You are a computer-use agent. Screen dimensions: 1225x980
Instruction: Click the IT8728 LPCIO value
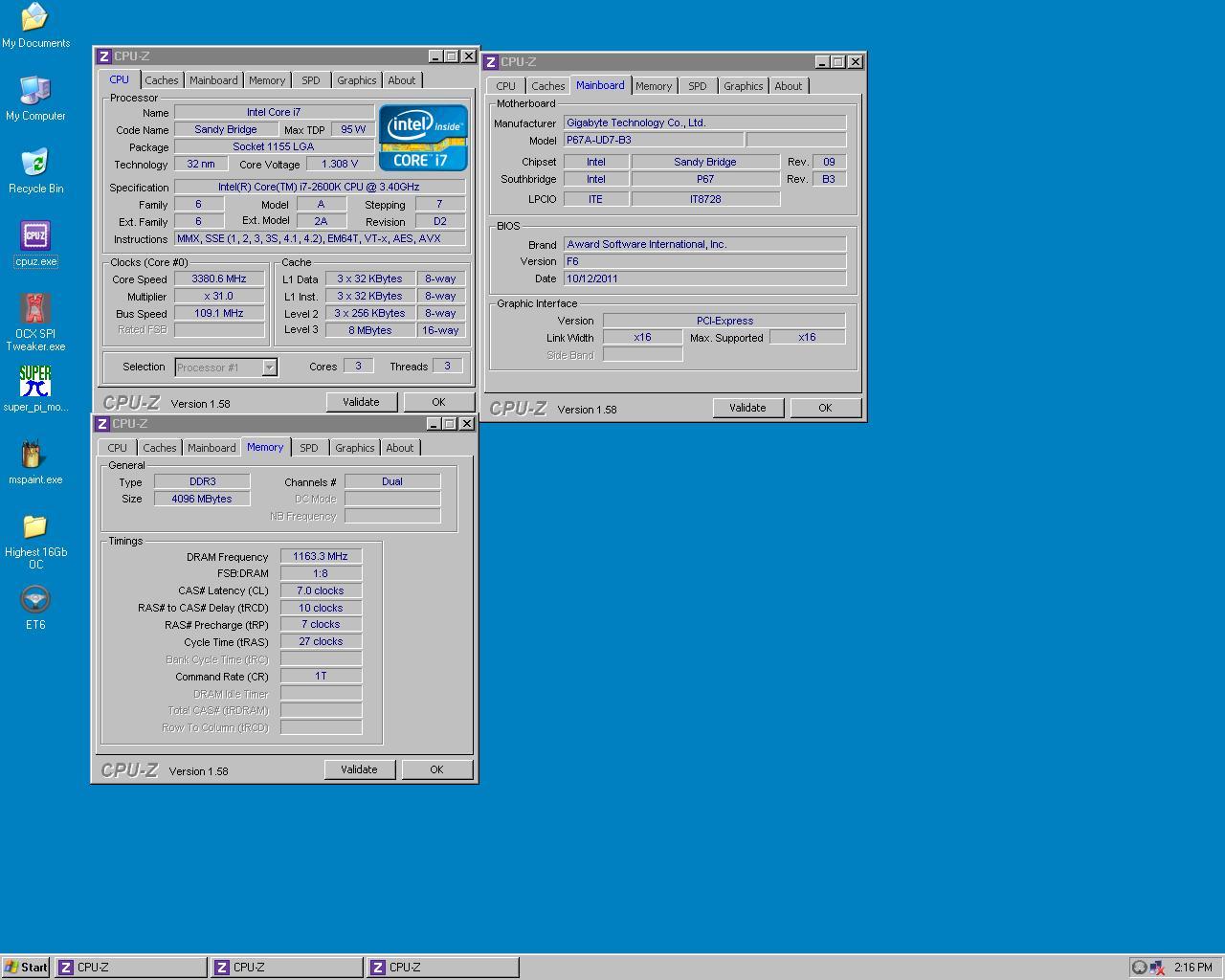click(x=705, y=199)
